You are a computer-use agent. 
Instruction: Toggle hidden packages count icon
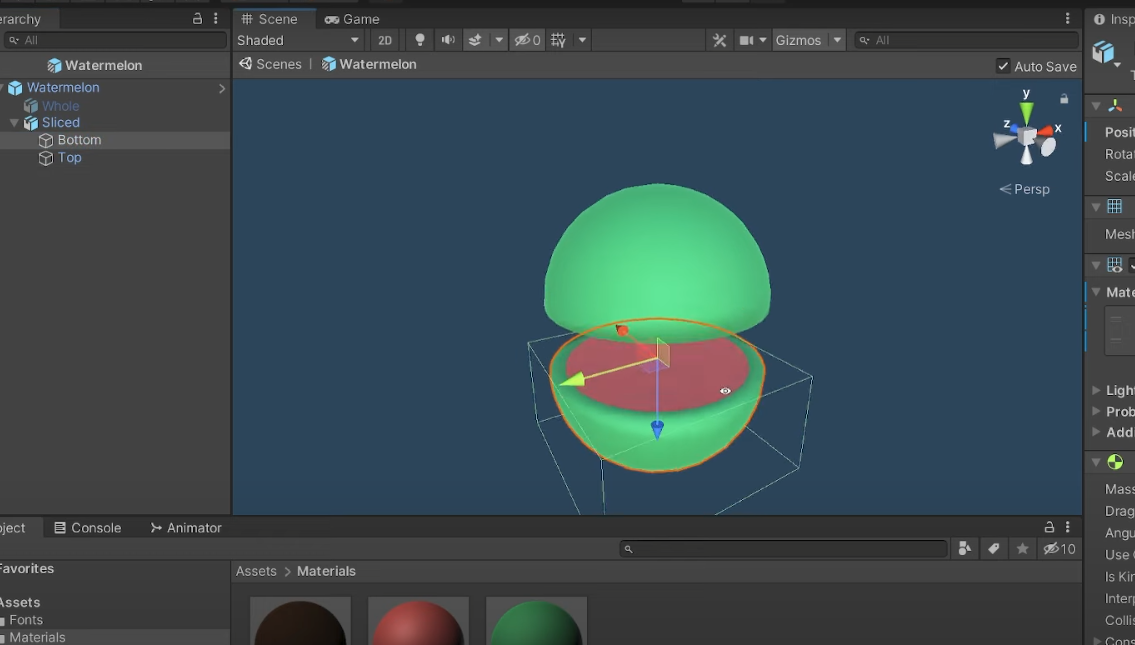(x=1059, y=549)
